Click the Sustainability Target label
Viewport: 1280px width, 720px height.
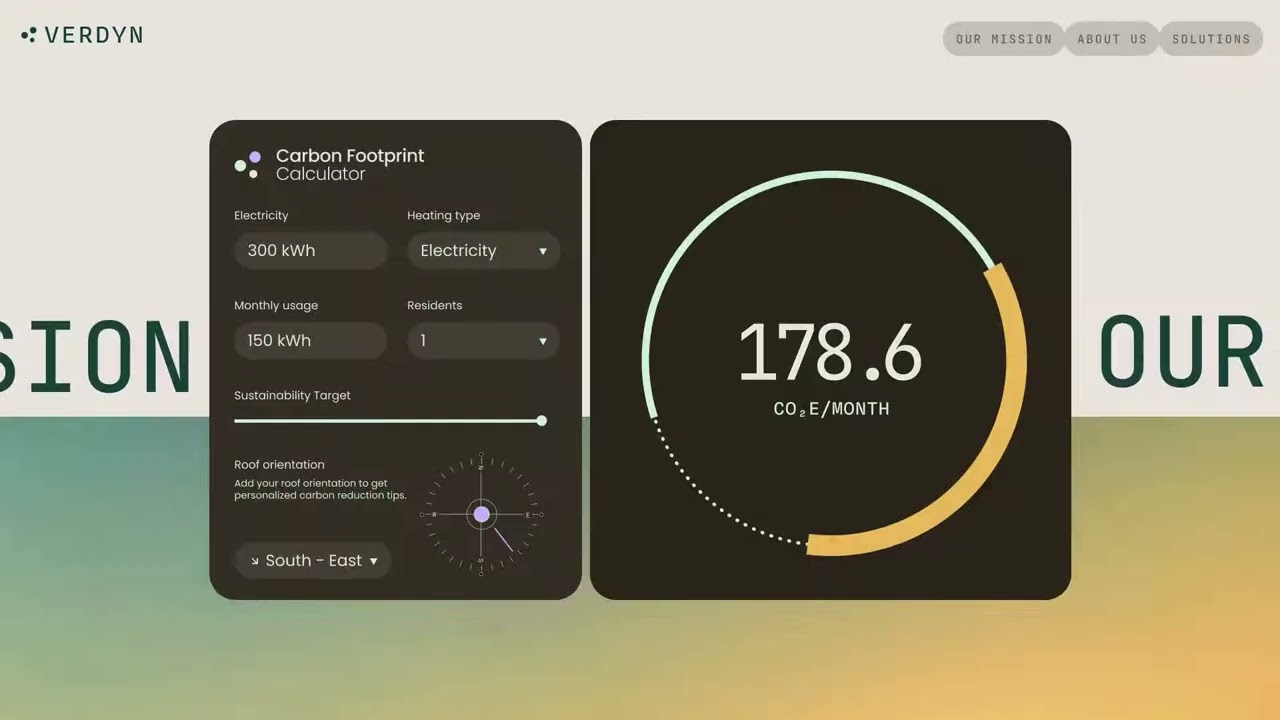[292, 396]
